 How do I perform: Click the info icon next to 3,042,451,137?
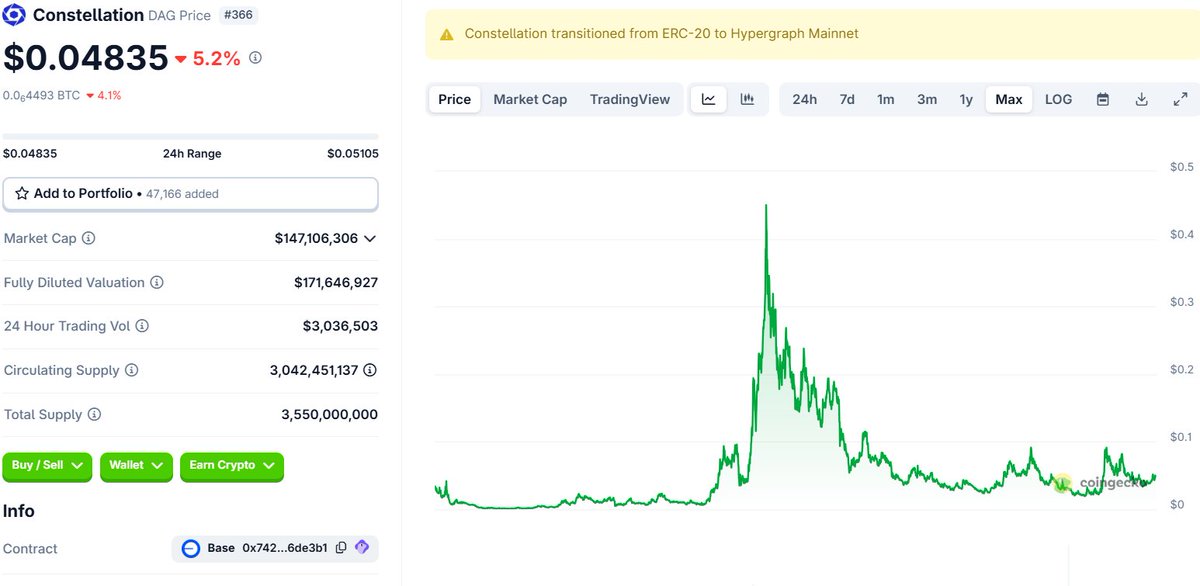pyautogui.click(x=370, y=370)
